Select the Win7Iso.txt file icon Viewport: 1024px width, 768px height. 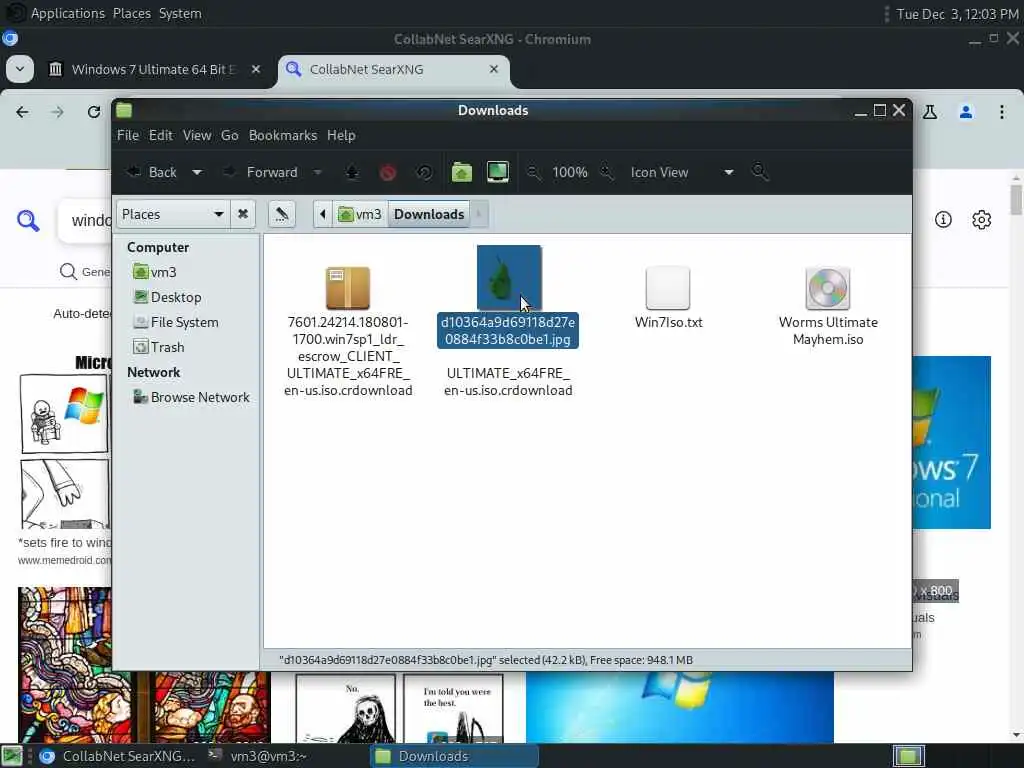pos(667,288)
